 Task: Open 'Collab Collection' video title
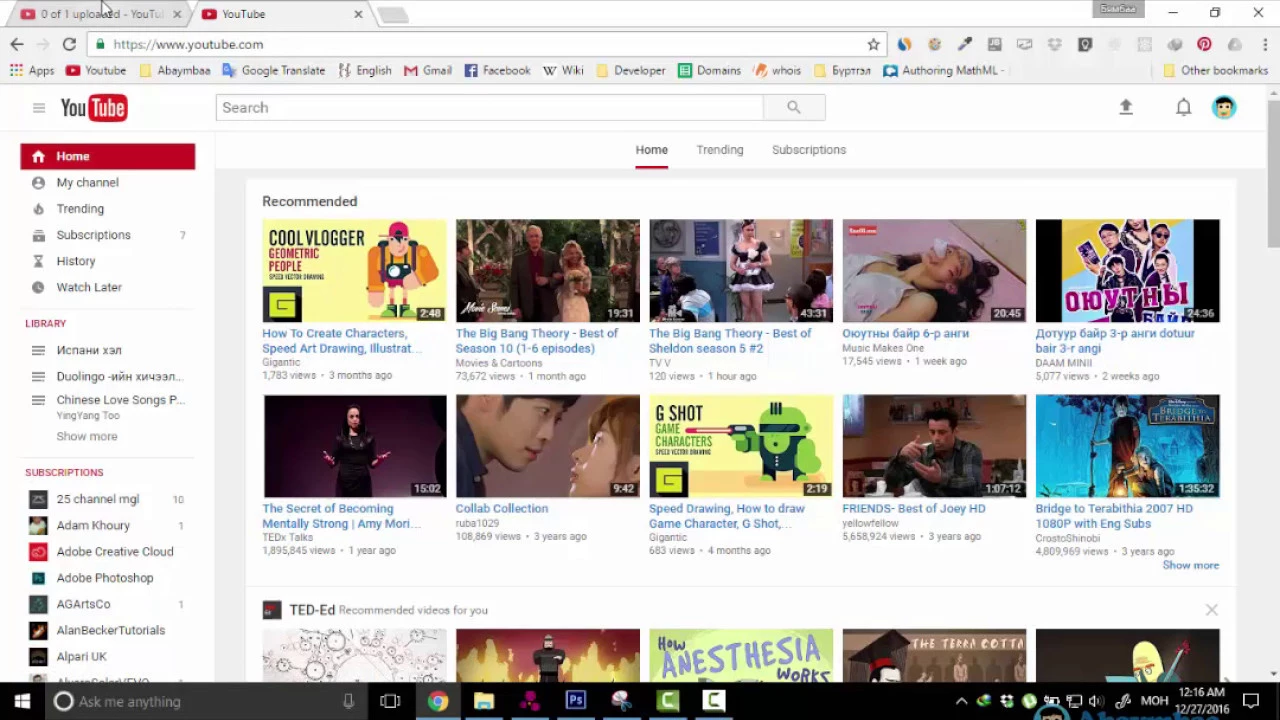502,508
